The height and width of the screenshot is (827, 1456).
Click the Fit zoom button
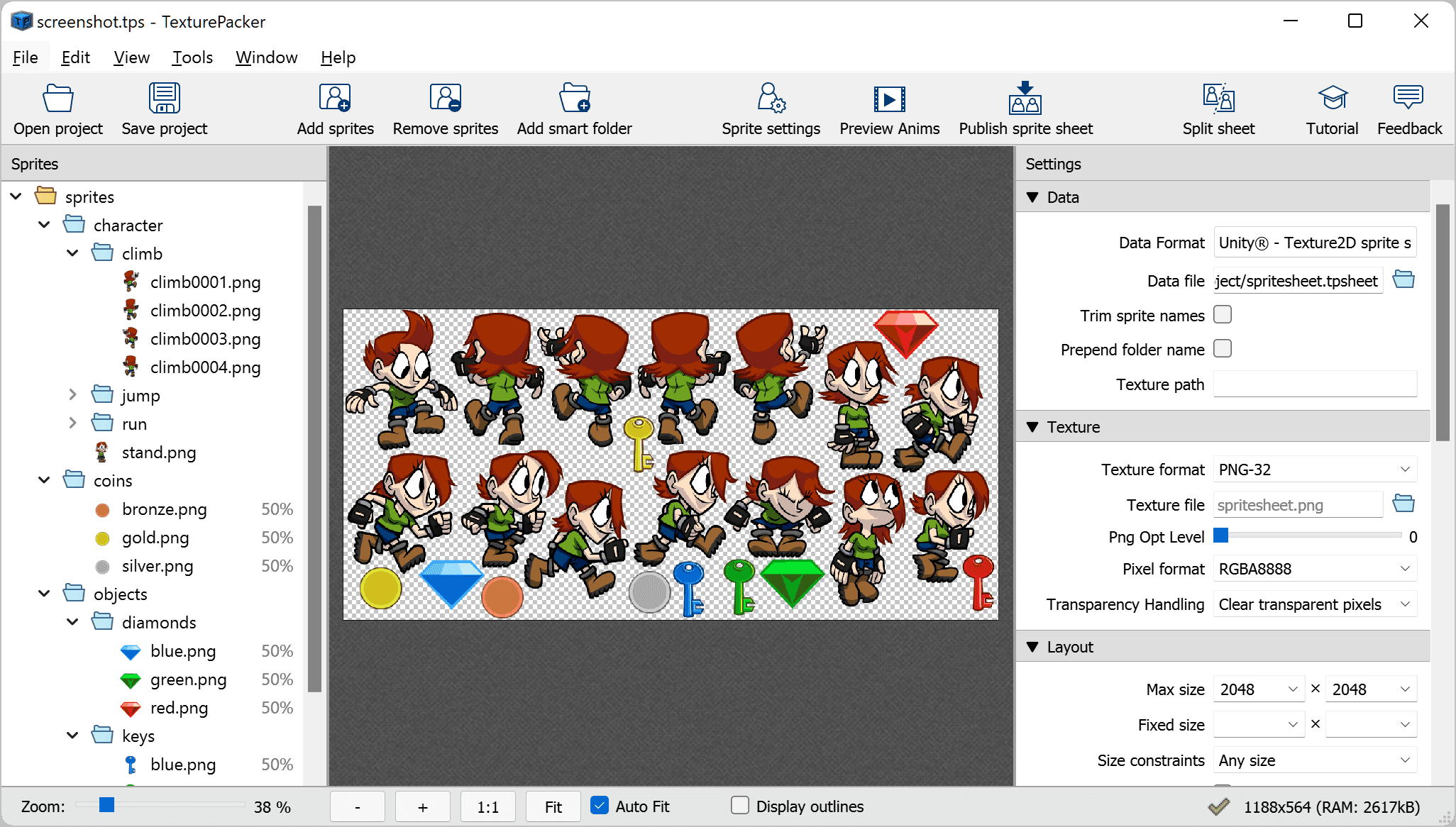pos(553,806)
